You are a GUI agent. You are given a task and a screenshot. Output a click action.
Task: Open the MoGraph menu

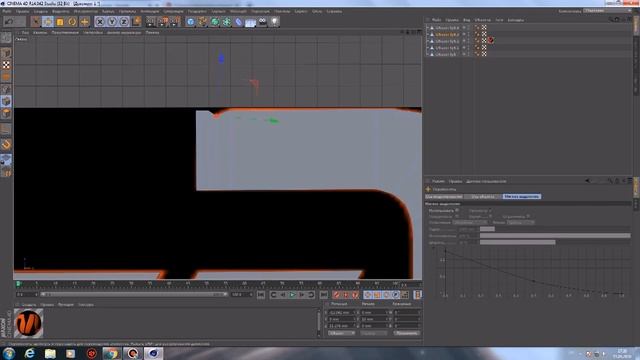pyautogui.click(x=238, y=11)
